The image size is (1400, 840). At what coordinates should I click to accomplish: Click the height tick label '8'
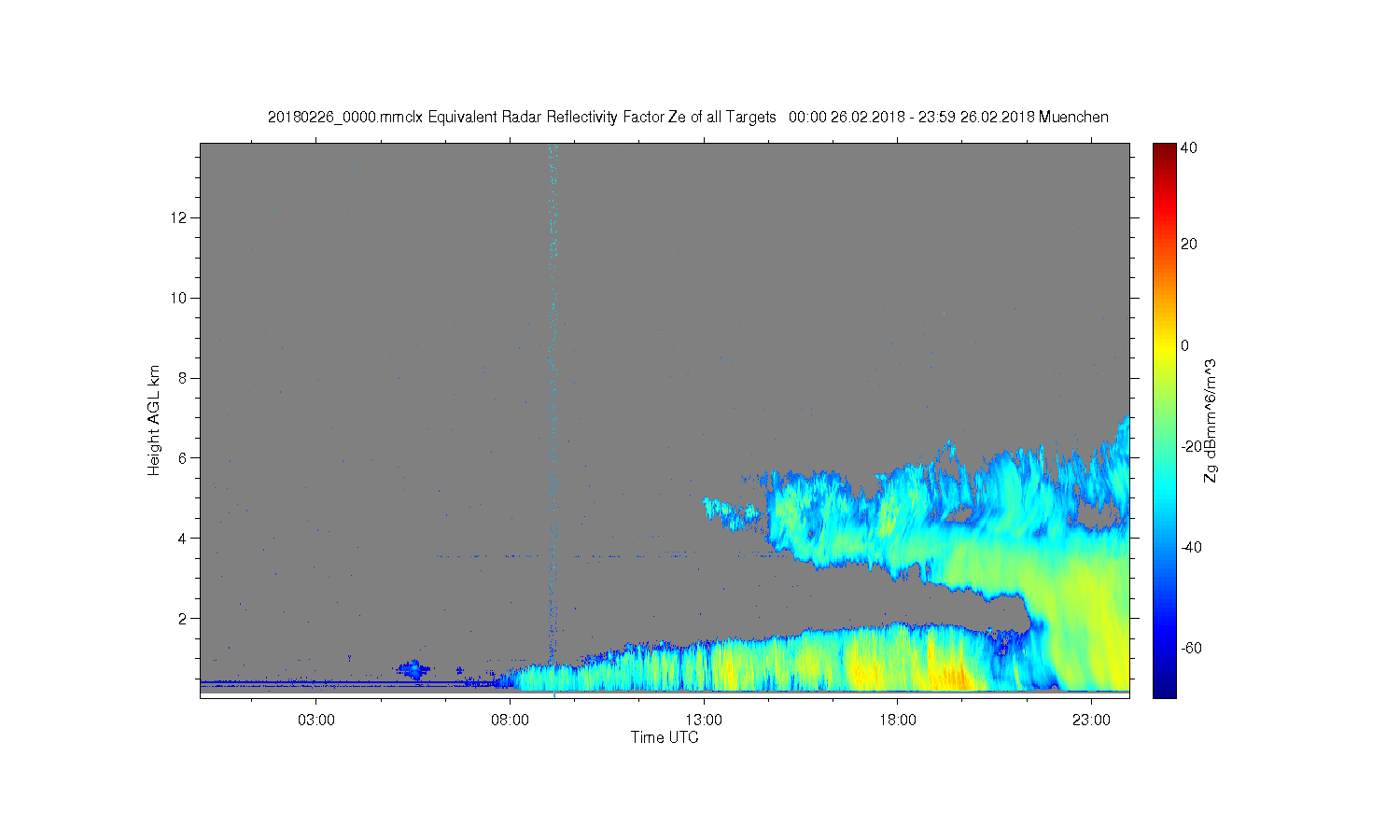184,378
